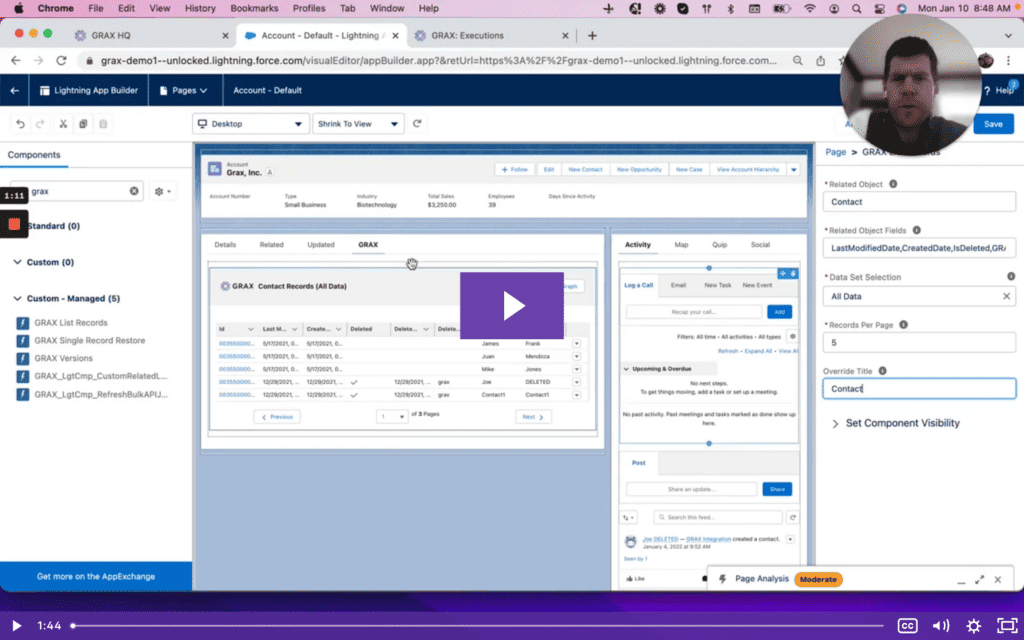Image resolution: width=1024 pixels, height=640 pixels.
Task: Open the Desktop form factor dropdown
Action: tap(250, 124)
